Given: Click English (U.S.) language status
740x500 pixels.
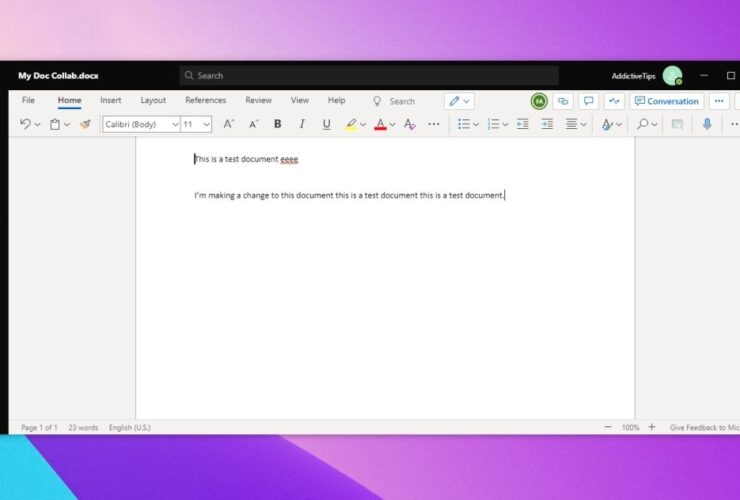Looking at the screenshot, I should 130,428.
